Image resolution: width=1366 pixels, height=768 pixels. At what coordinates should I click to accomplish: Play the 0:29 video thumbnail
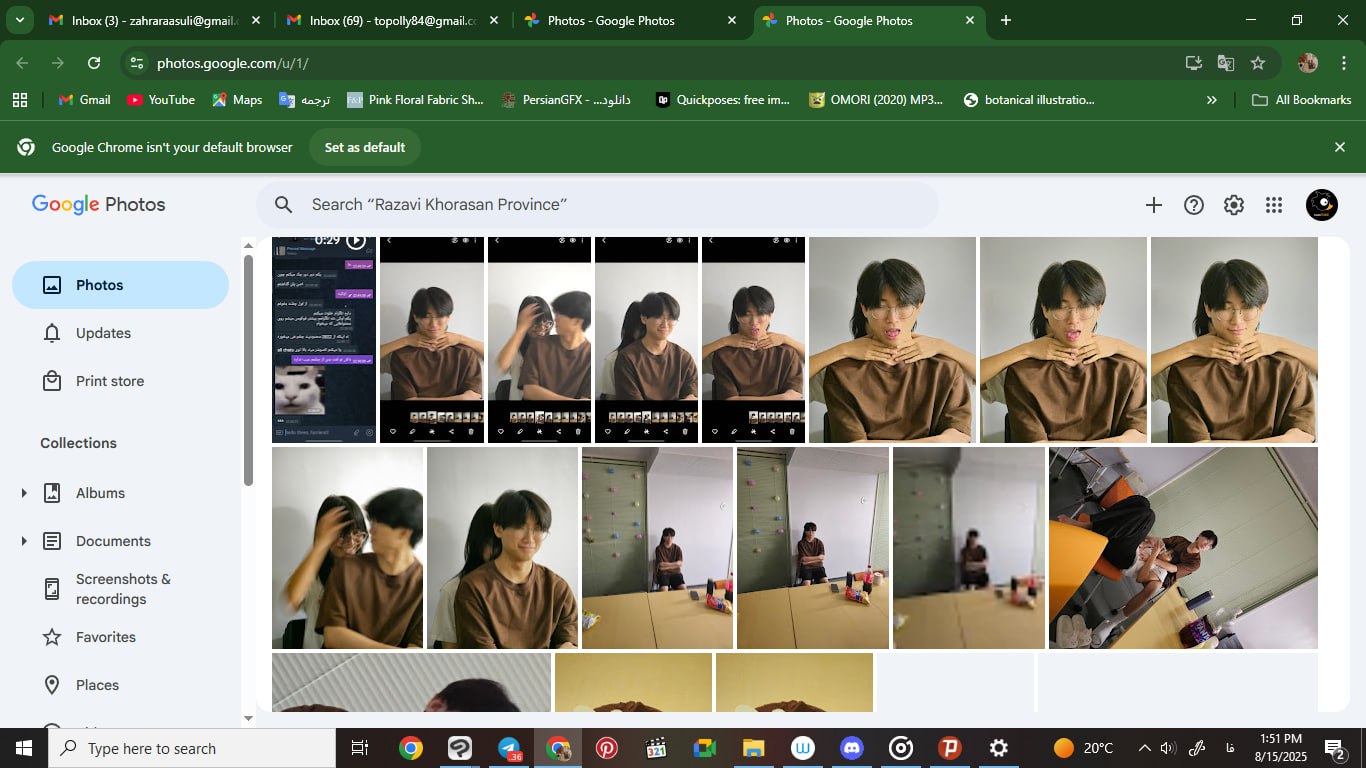(324, 340)
